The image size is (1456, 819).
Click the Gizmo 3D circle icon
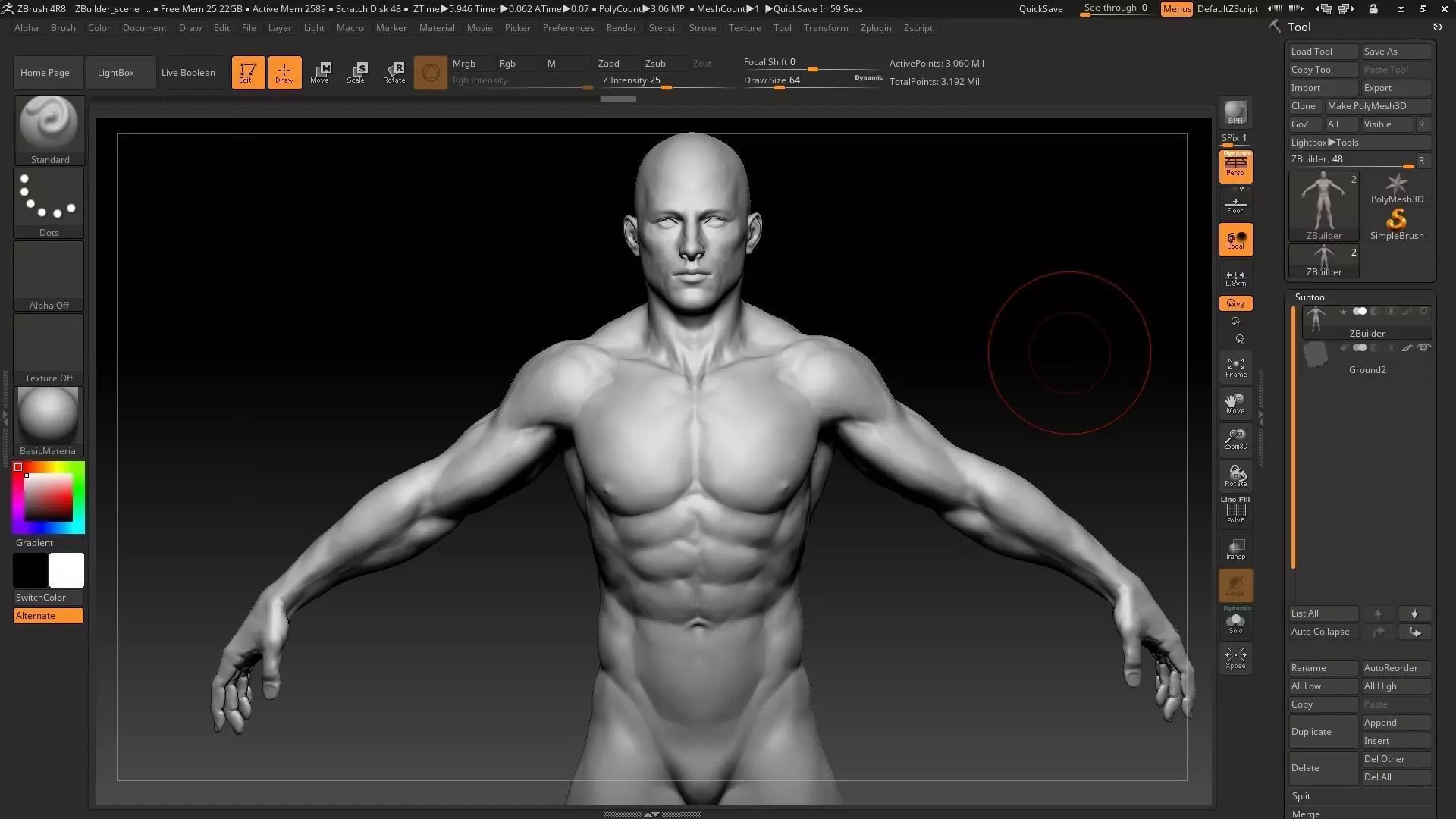pyautogui.click(x=430, y=73)
